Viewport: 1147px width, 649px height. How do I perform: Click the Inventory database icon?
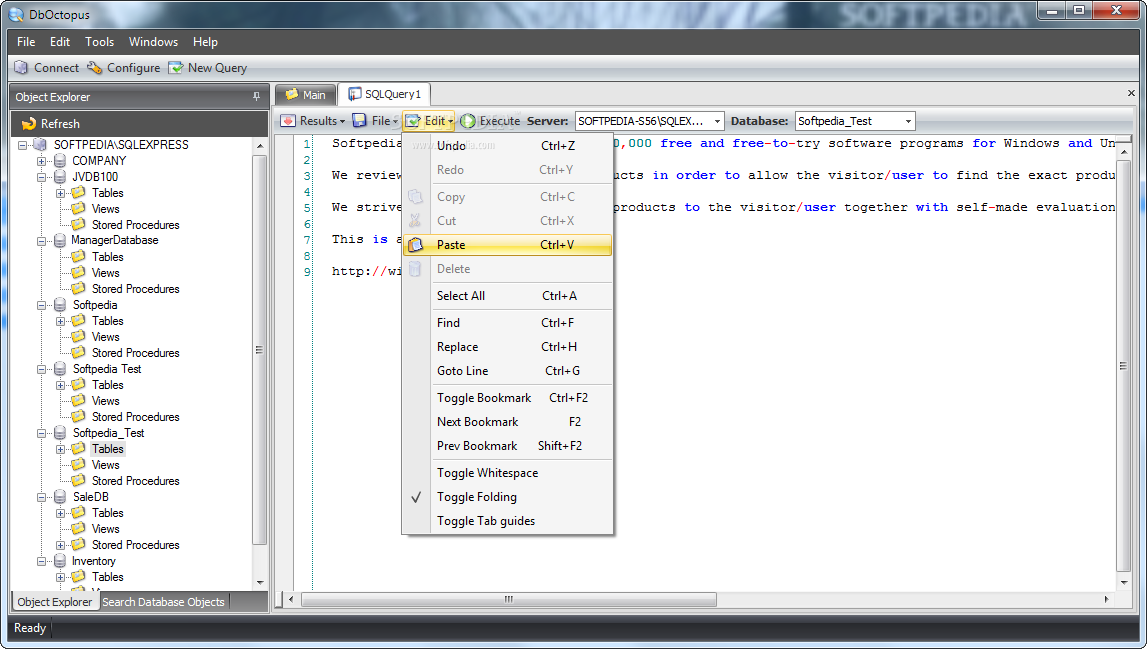coord(60,561)
